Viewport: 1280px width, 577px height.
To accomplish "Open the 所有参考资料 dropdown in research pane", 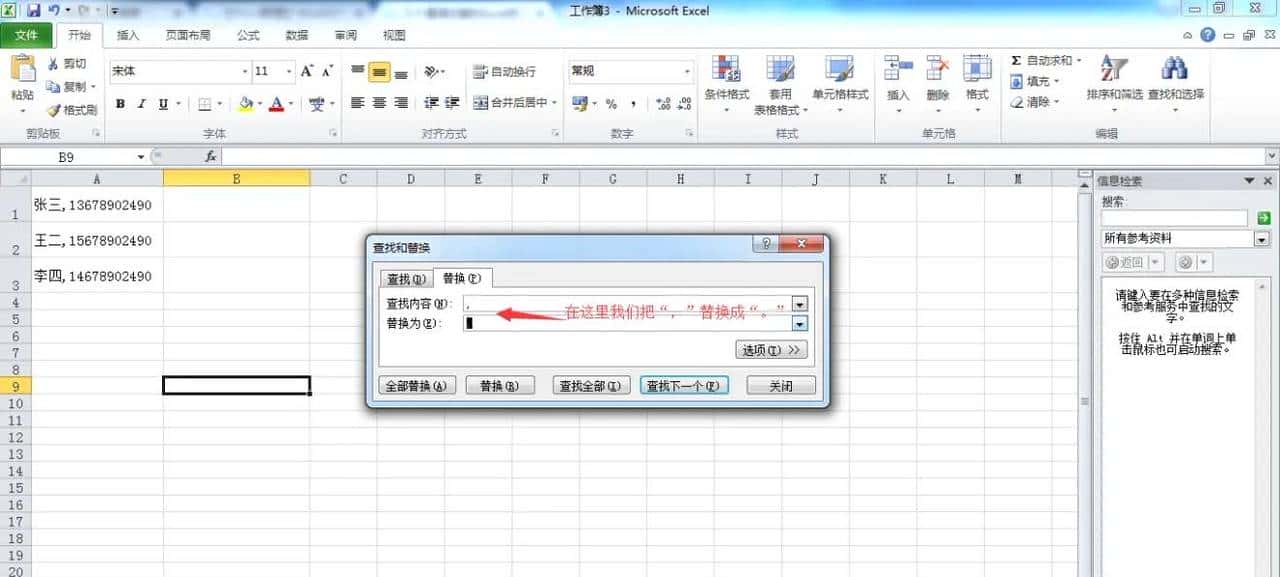I will [x=1261, y=239].
